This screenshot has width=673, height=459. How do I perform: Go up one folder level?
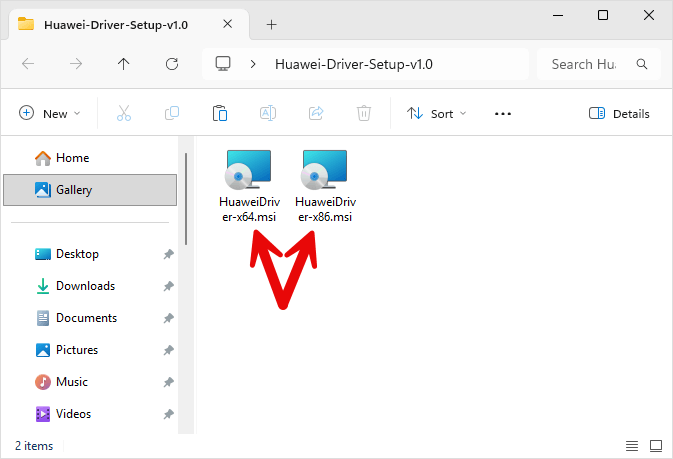pyautogui.click(x=124, y=64)
